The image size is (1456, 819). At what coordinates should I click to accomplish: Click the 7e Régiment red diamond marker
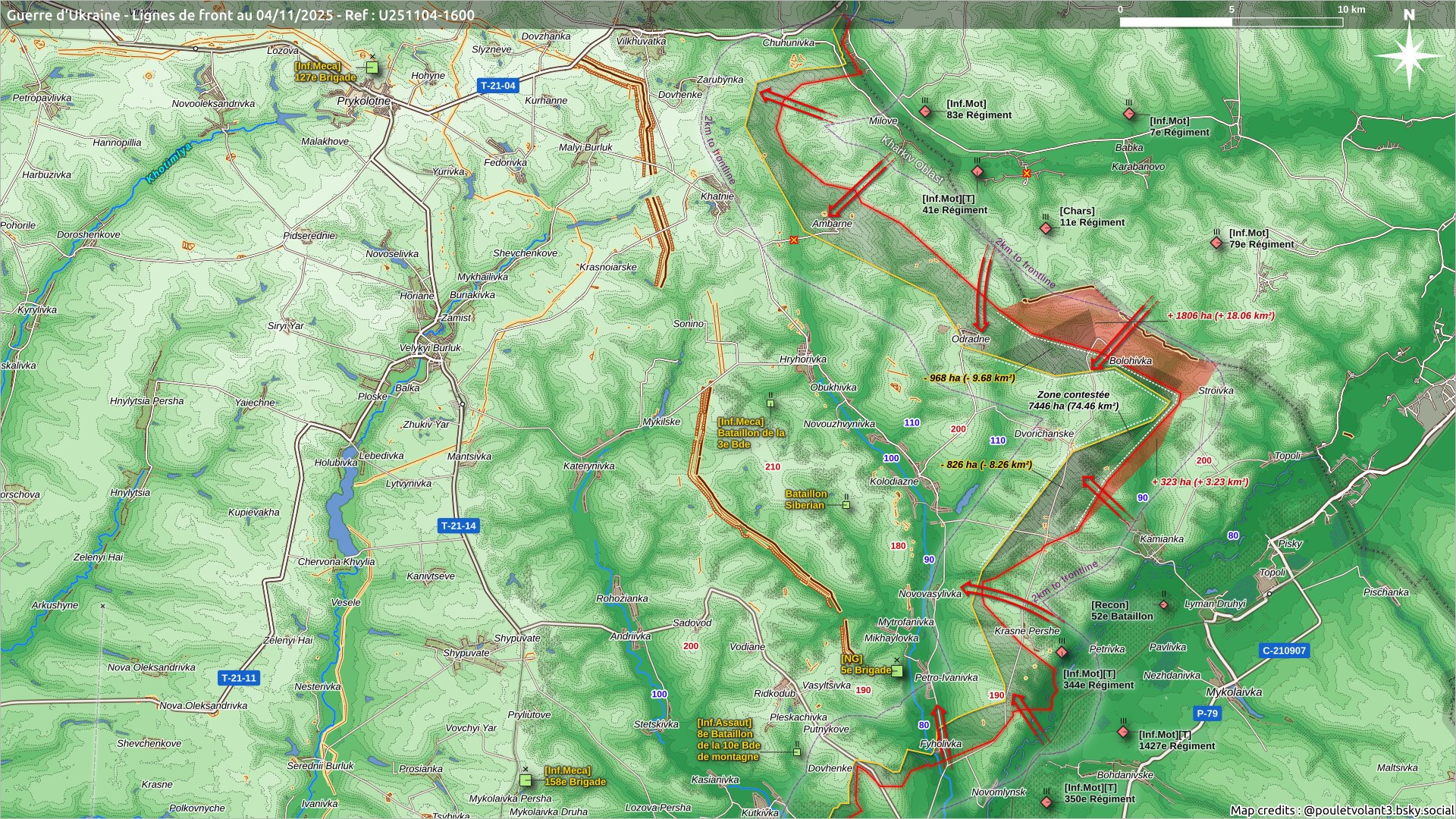pos(1128,113)
